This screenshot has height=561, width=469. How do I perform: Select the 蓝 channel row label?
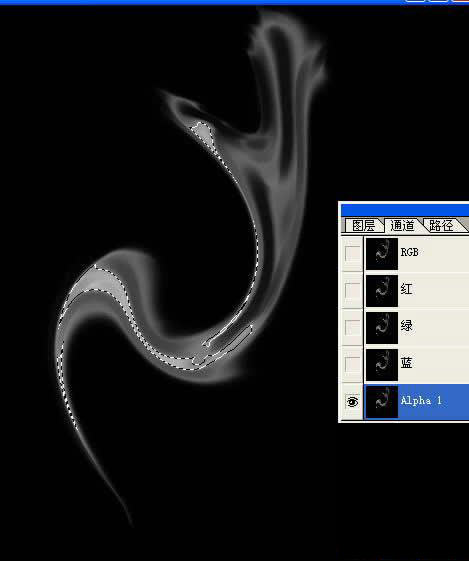[x=406, y=363]
